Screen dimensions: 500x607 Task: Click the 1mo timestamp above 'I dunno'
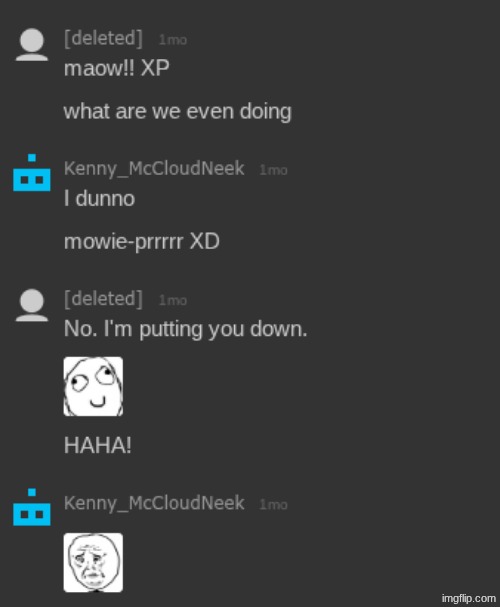tap(273, 170)
